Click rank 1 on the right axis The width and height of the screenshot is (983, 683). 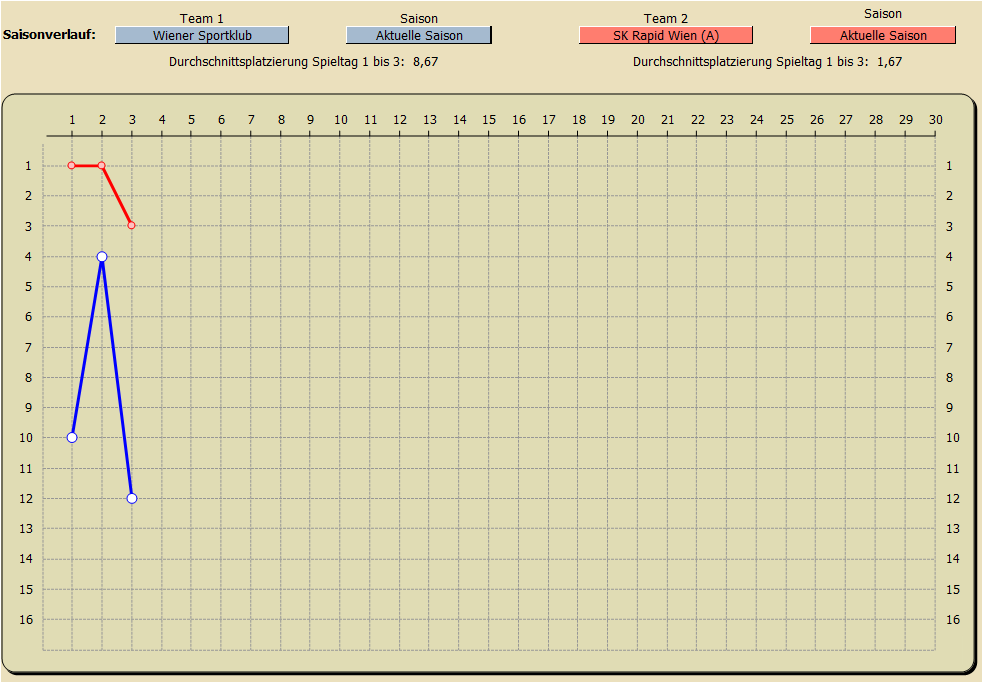point(949,166)
